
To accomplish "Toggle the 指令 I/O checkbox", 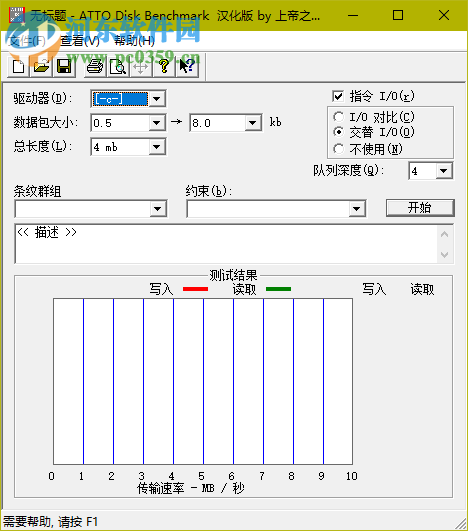I will tap(338, 97).
